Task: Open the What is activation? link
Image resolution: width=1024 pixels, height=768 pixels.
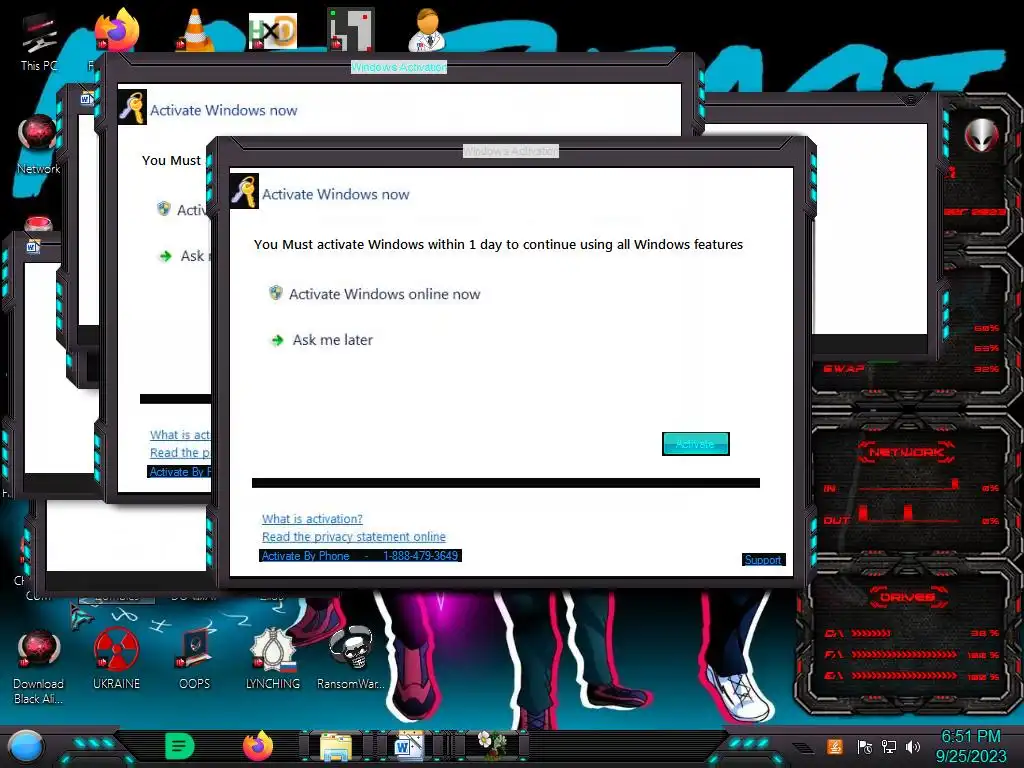Action: [312, 519]
